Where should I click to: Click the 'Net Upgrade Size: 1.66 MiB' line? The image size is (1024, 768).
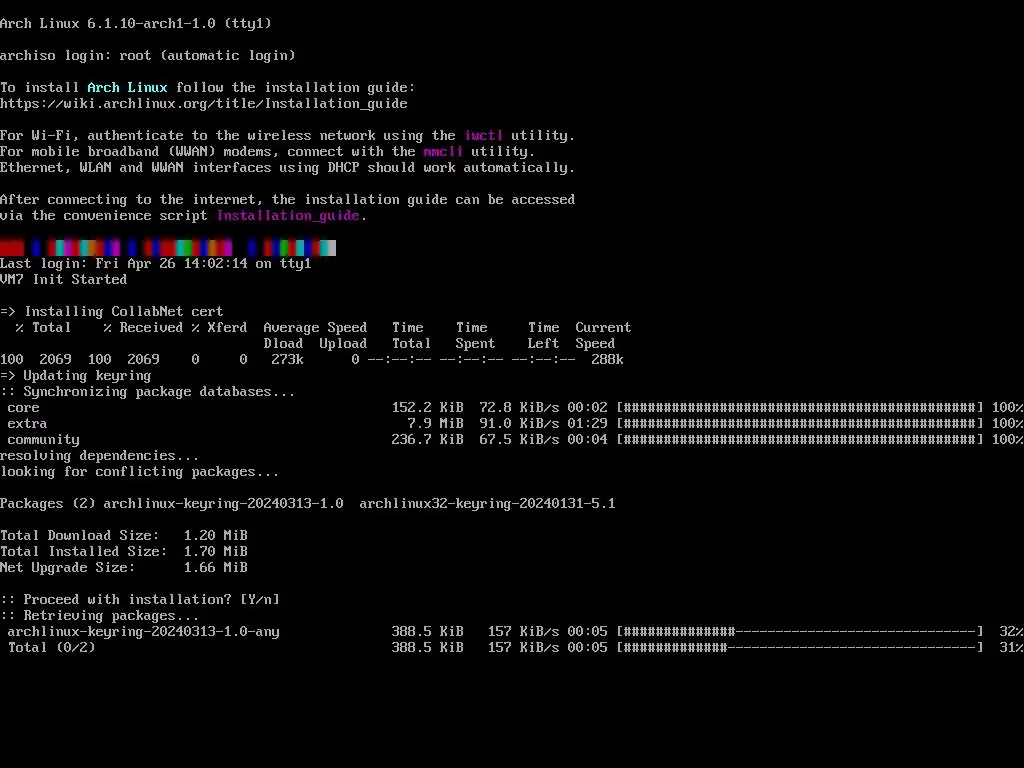pyautogui.click(x=124, y=568)
